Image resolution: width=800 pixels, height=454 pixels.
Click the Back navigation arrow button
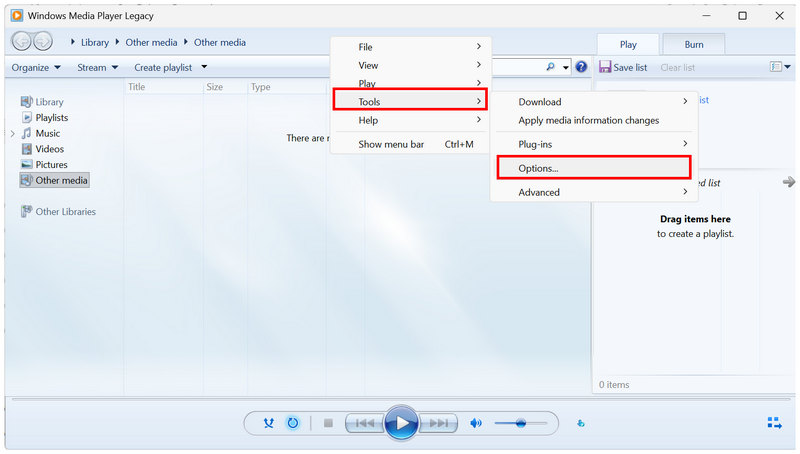coord(21,41)
